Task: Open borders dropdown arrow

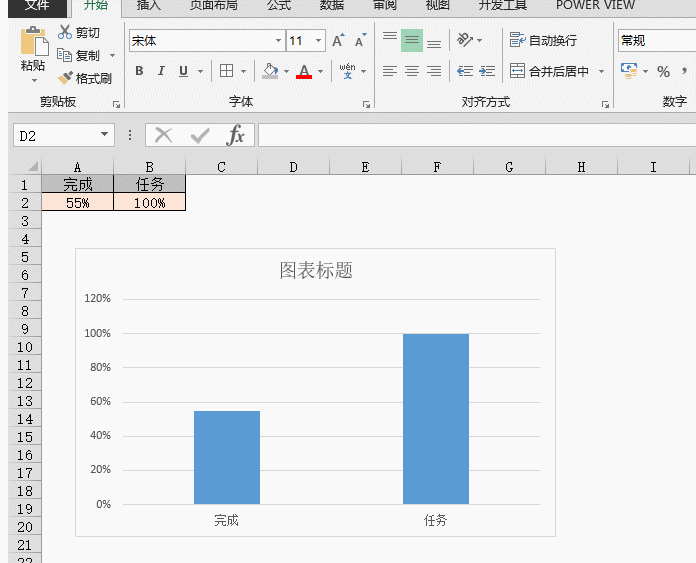Action: pyautogui.click(x=243, y=71)
